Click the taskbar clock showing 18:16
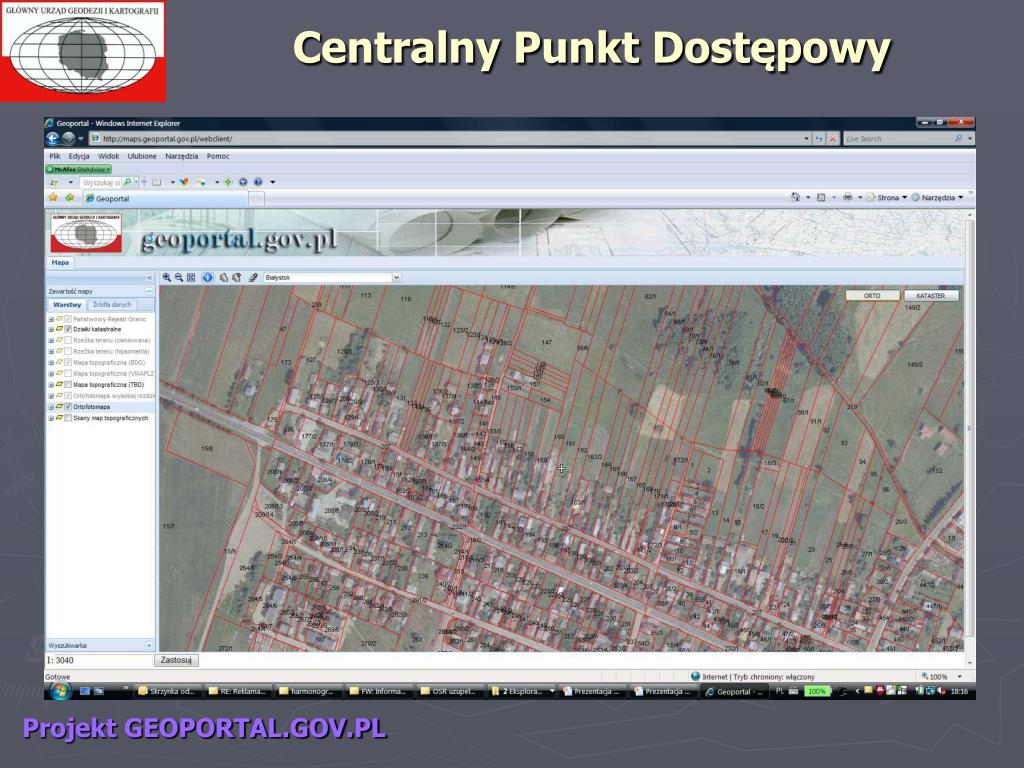This screenshot has width=1024, height=768. pyautogui.click(x=959, y=691)
